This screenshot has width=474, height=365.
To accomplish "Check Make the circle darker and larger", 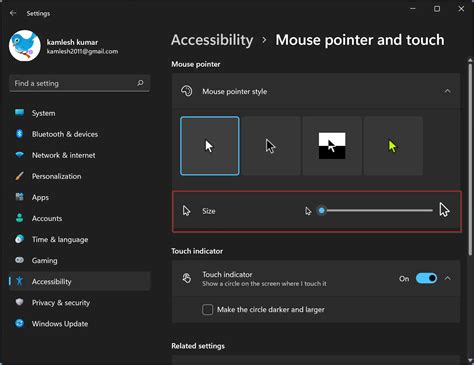I will click(207, 309).
